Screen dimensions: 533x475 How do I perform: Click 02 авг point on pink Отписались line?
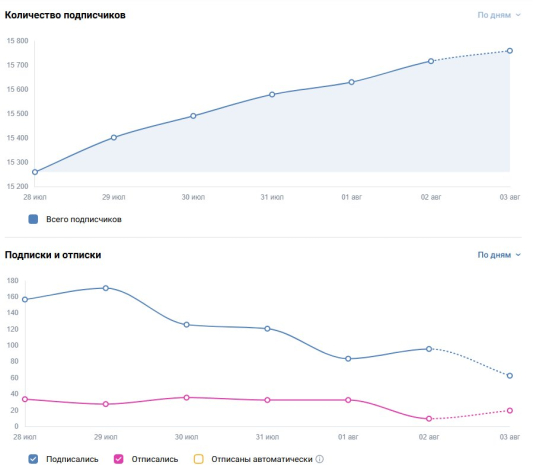click(x=429, y=419)
